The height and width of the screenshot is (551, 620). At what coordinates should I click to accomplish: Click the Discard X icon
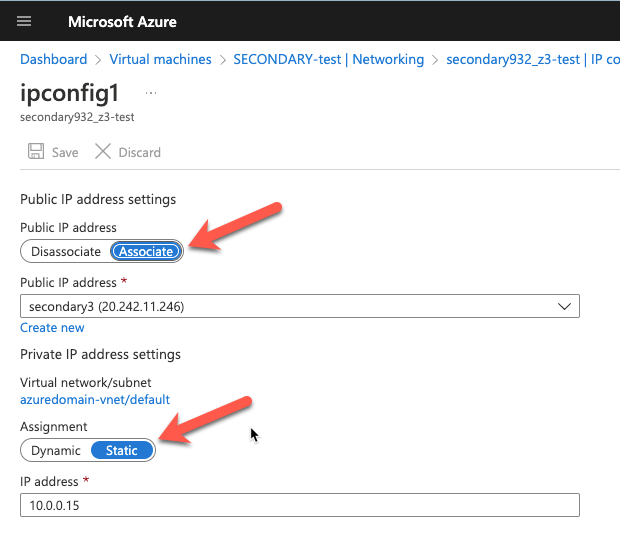click(x=103, y=151)
